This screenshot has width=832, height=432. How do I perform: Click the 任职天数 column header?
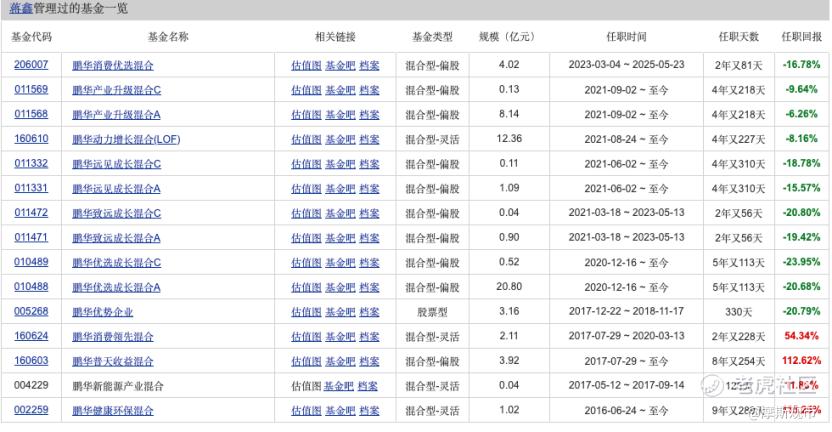click(738, 37)
